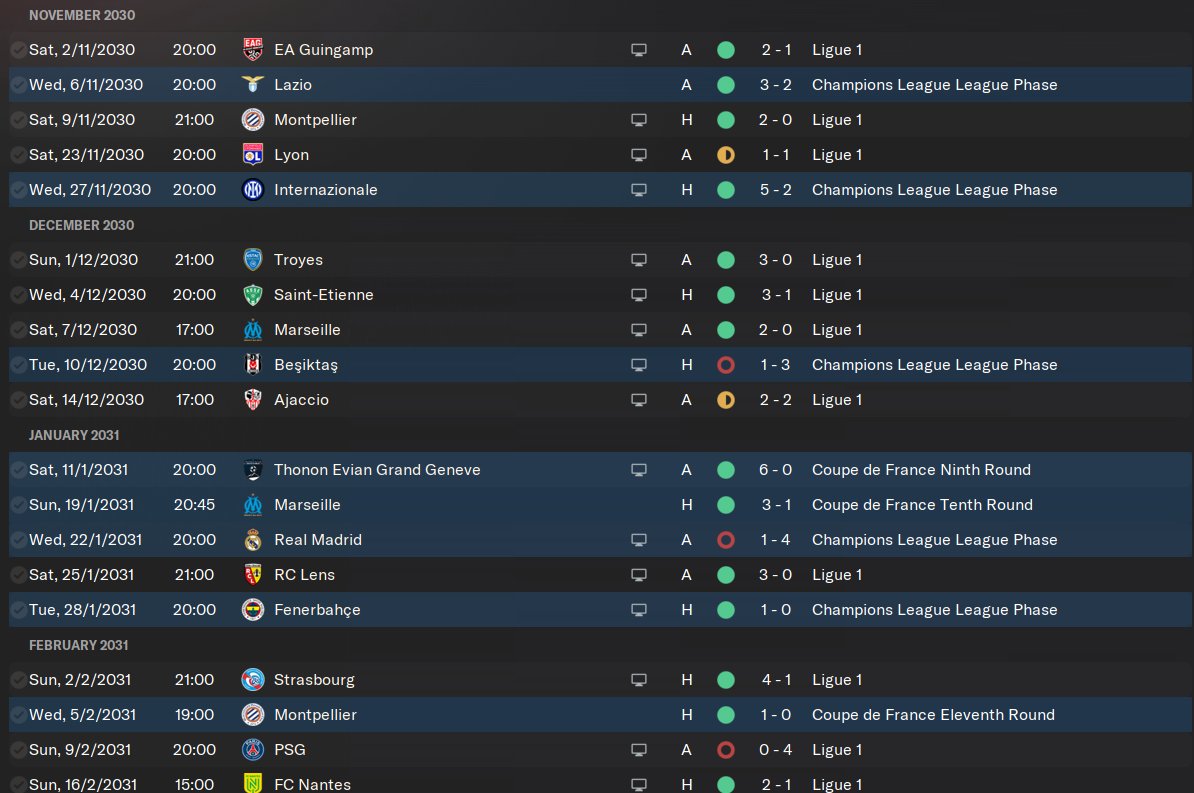
Task: Click the TV broadcast icon for Lyon match
Action: pyautogui.click(x=639, y=155)
